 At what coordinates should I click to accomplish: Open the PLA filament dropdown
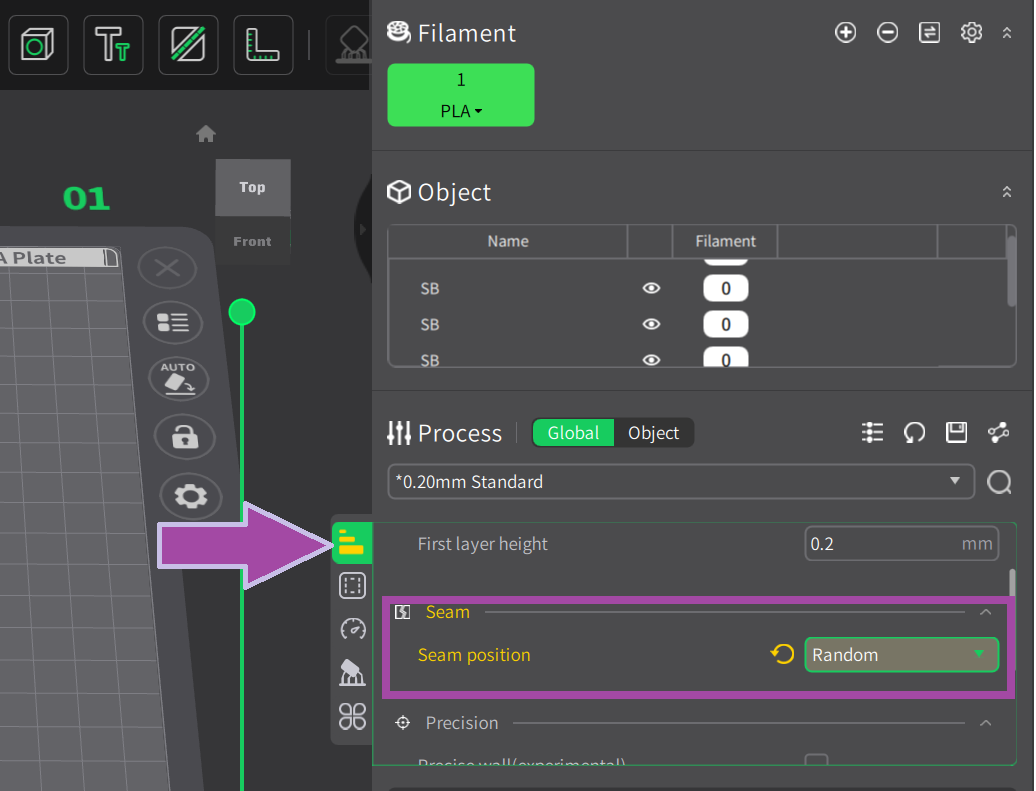(x=461, y=112)
